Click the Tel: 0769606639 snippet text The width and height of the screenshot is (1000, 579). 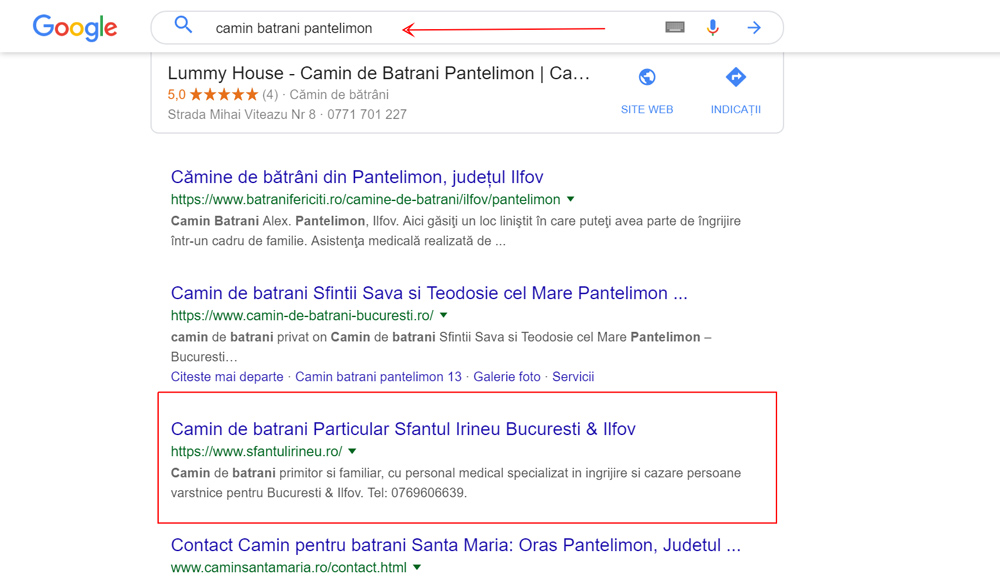[417, 493]
